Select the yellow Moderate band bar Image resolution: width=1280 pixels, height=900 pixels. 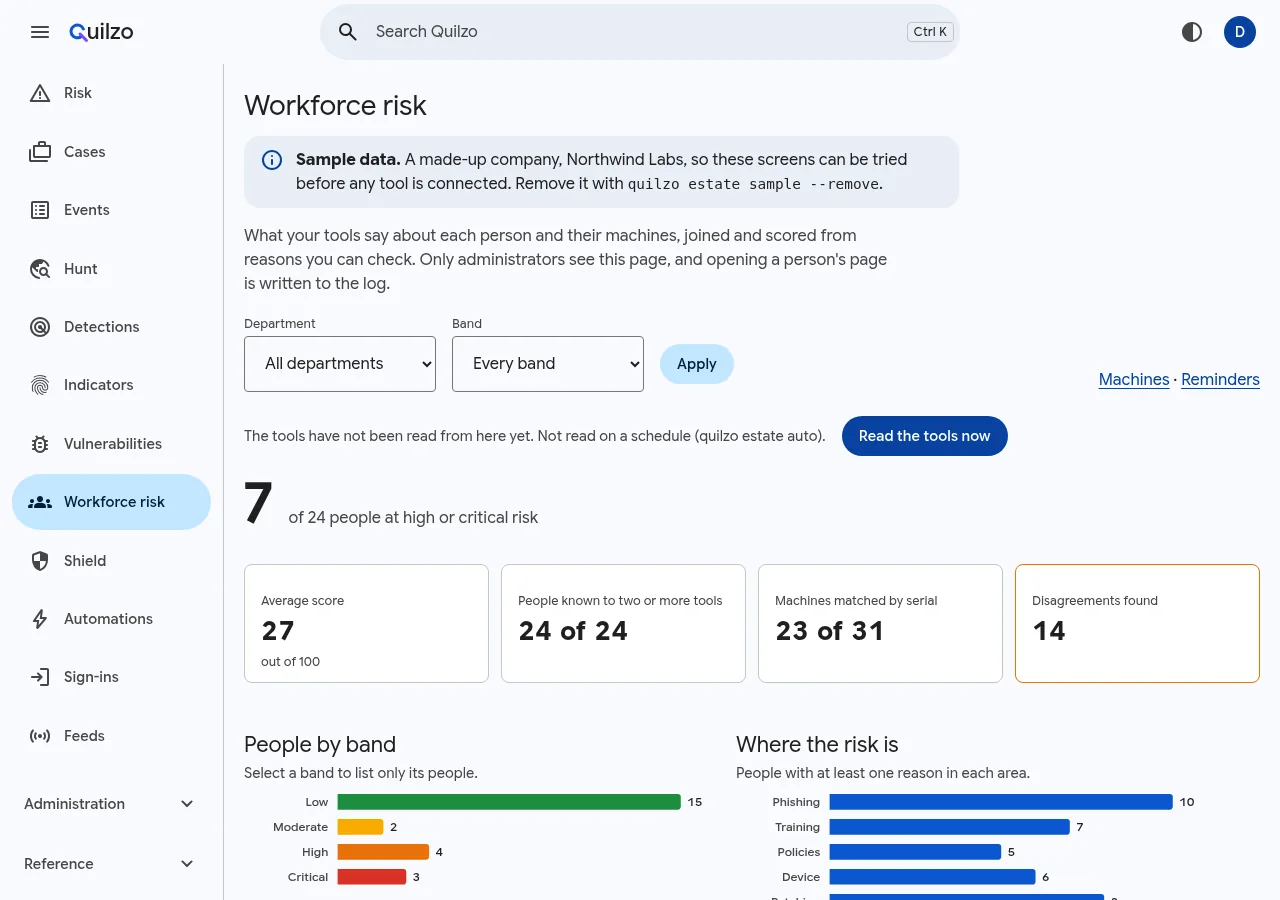(360, 827)
